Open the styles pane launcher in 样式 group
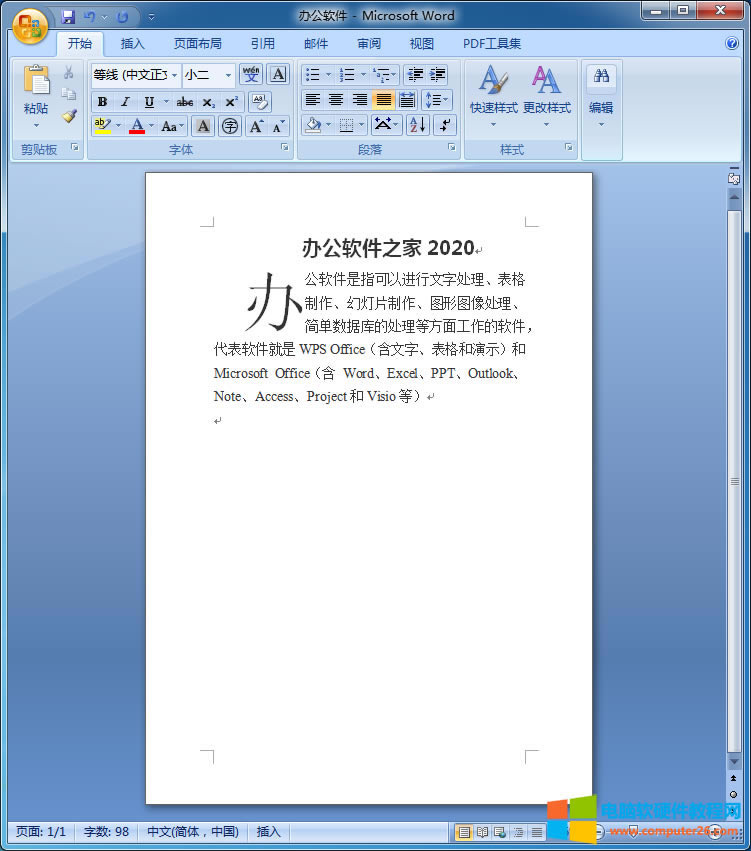This screenshot has width=751, height=851. click(569, 147)
